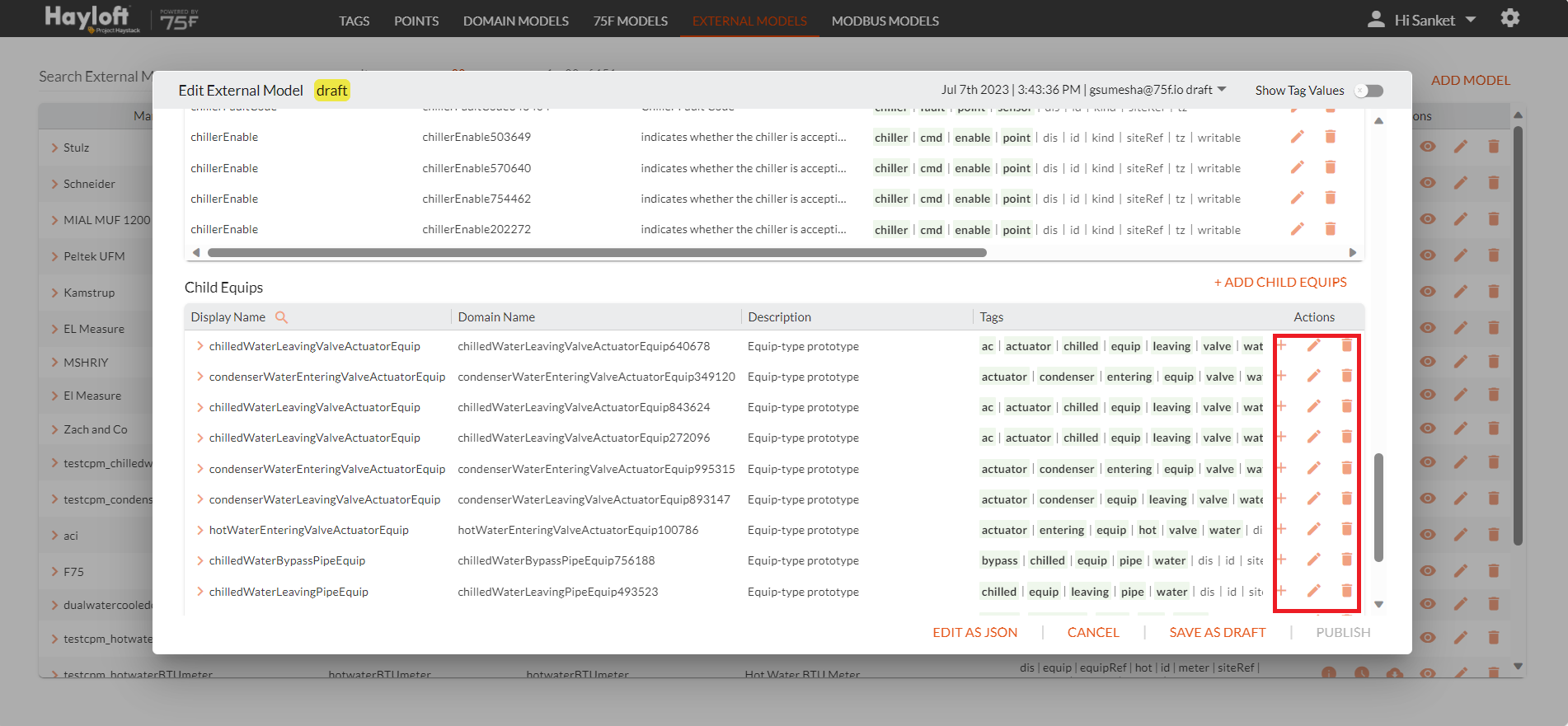Edit the chillerEnable570640 point
This screenshot has width=1568, height=726.
click(1298, 167)
